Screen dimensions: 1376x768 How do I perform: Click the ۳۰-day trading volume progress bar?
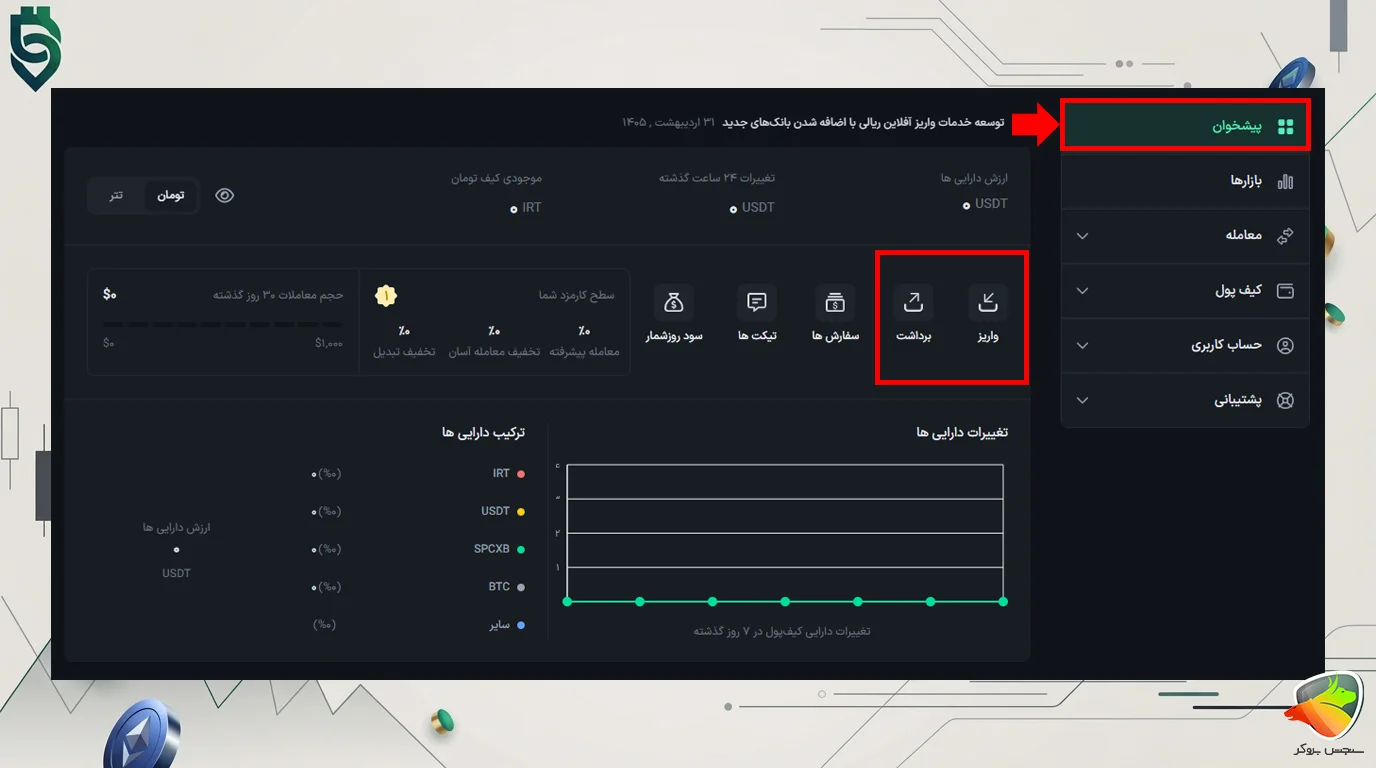click(223, 325)
